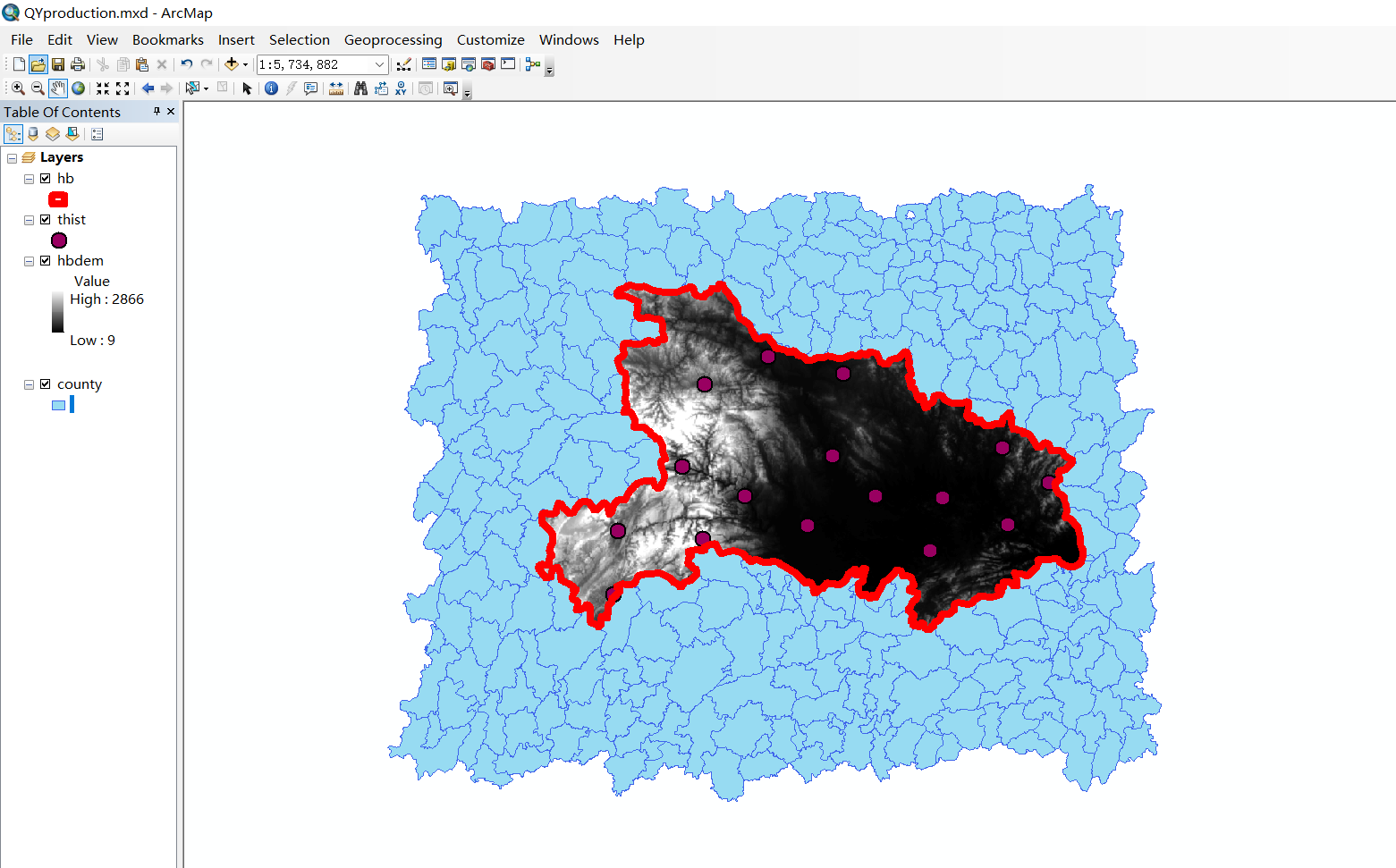This screenshot has width=1396, height=868.
Task: Switch Table Of Contents to List By Source
Action: [x=33, y=133]
